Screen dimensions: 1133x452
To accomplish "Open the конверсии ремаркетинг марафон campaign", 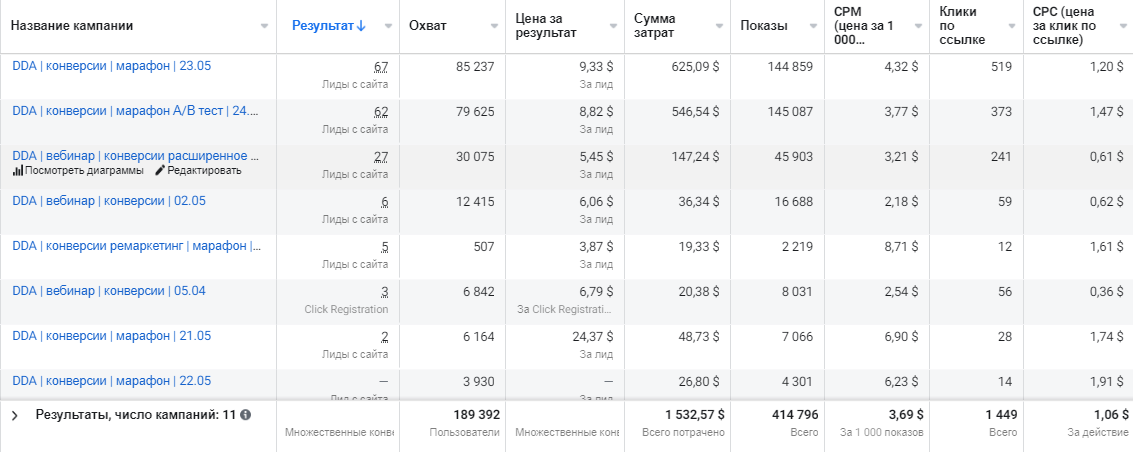I will (x=135, y=246).
